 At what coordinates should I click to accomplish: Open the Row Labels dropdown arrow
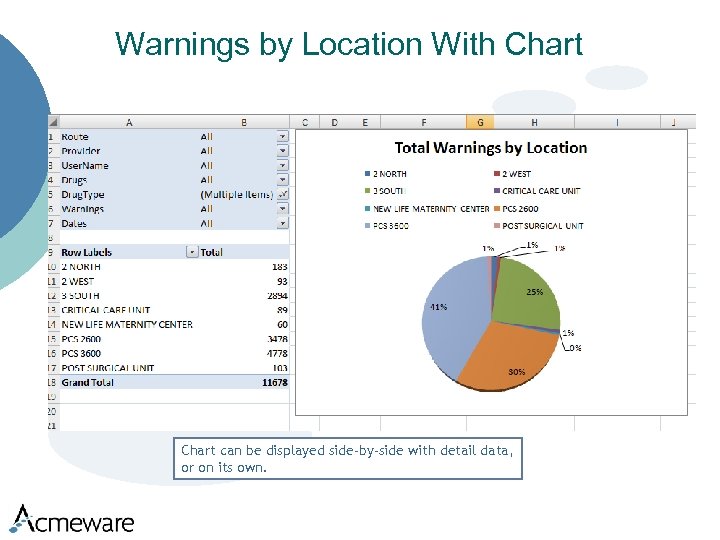pyautogui.click(x=192, y=252)
